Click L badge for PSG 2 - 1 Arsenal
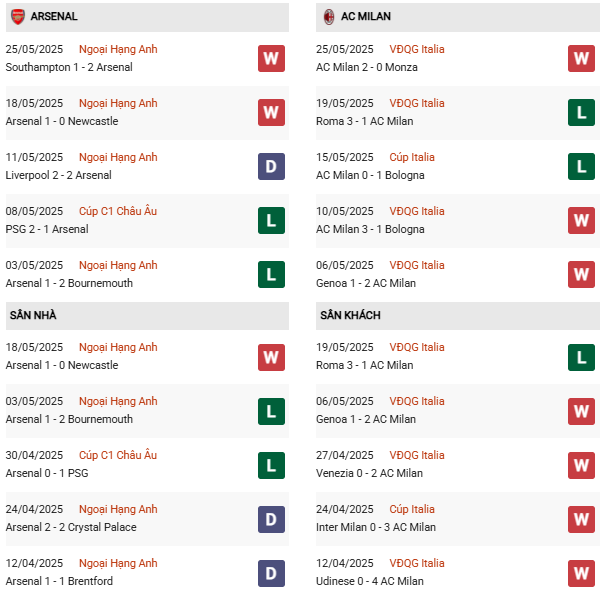Image resolution: width=600 pixels, height=594 pixels. coord(271,220)
